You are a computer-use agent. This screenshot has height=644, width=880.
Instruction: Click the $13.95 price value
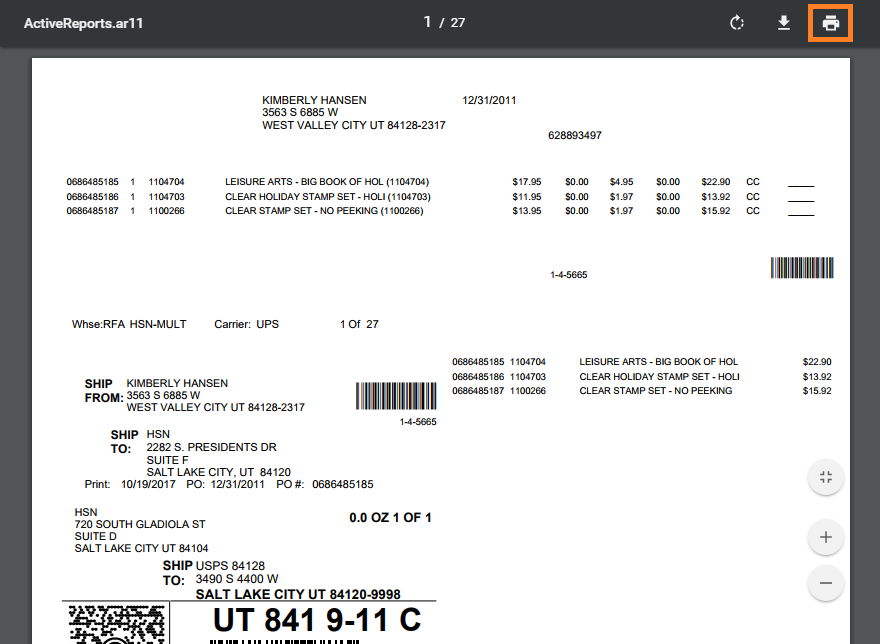tap(526, 211)
